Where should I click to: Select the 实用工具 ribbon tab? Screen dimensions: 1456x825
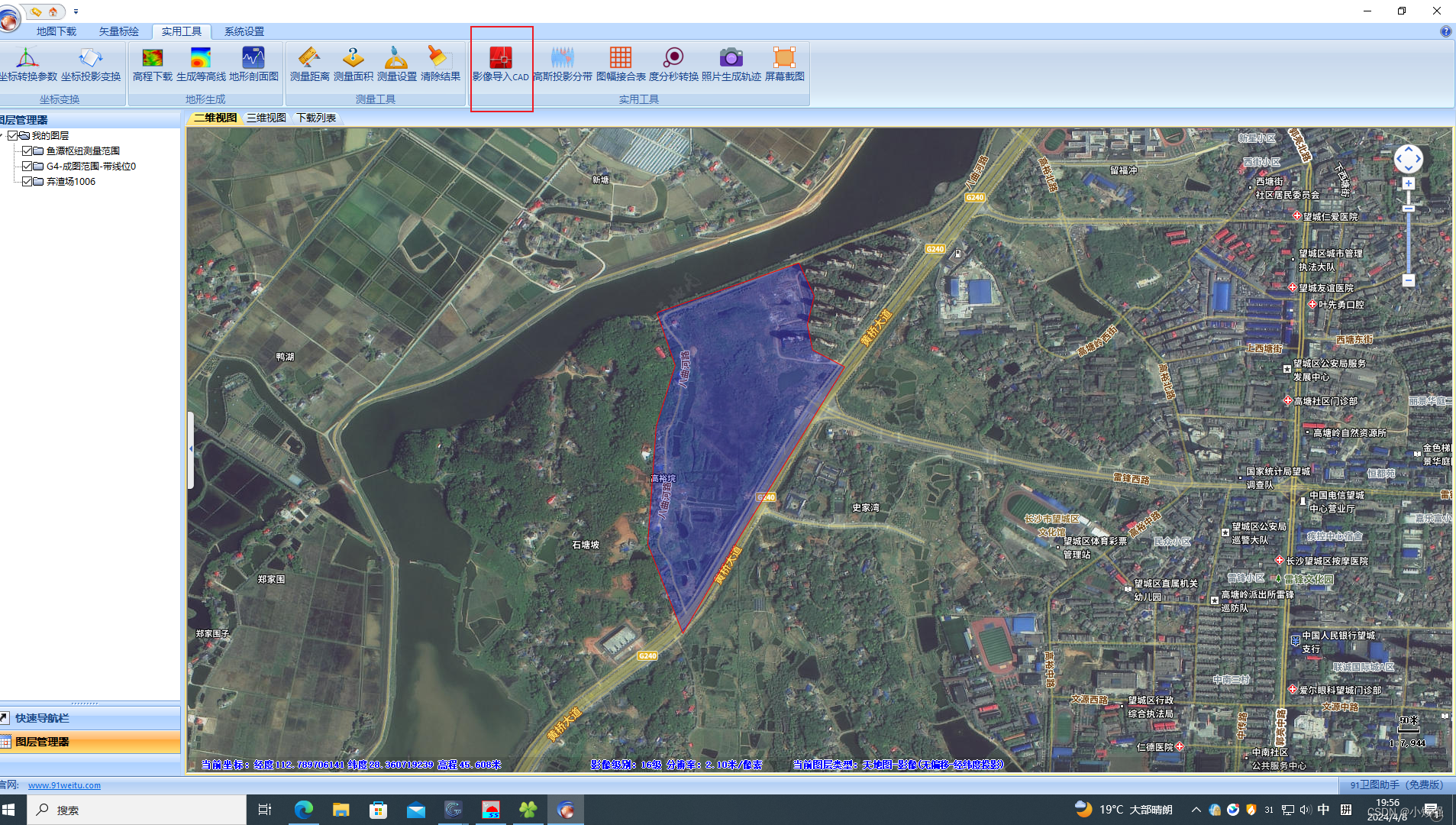[182, 31]
